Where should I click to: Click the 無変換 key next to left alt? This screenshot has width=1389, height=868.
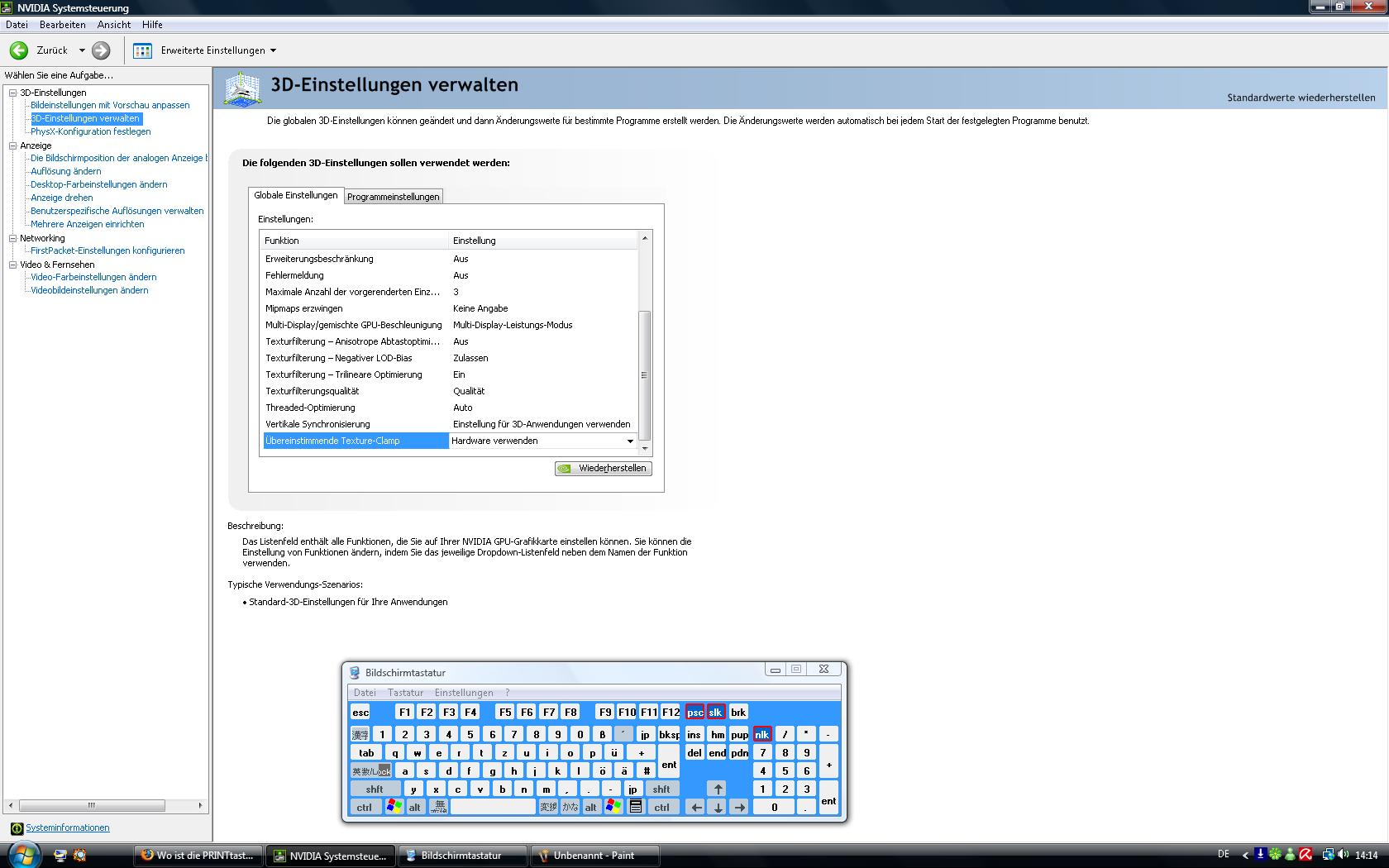[440, 807]
